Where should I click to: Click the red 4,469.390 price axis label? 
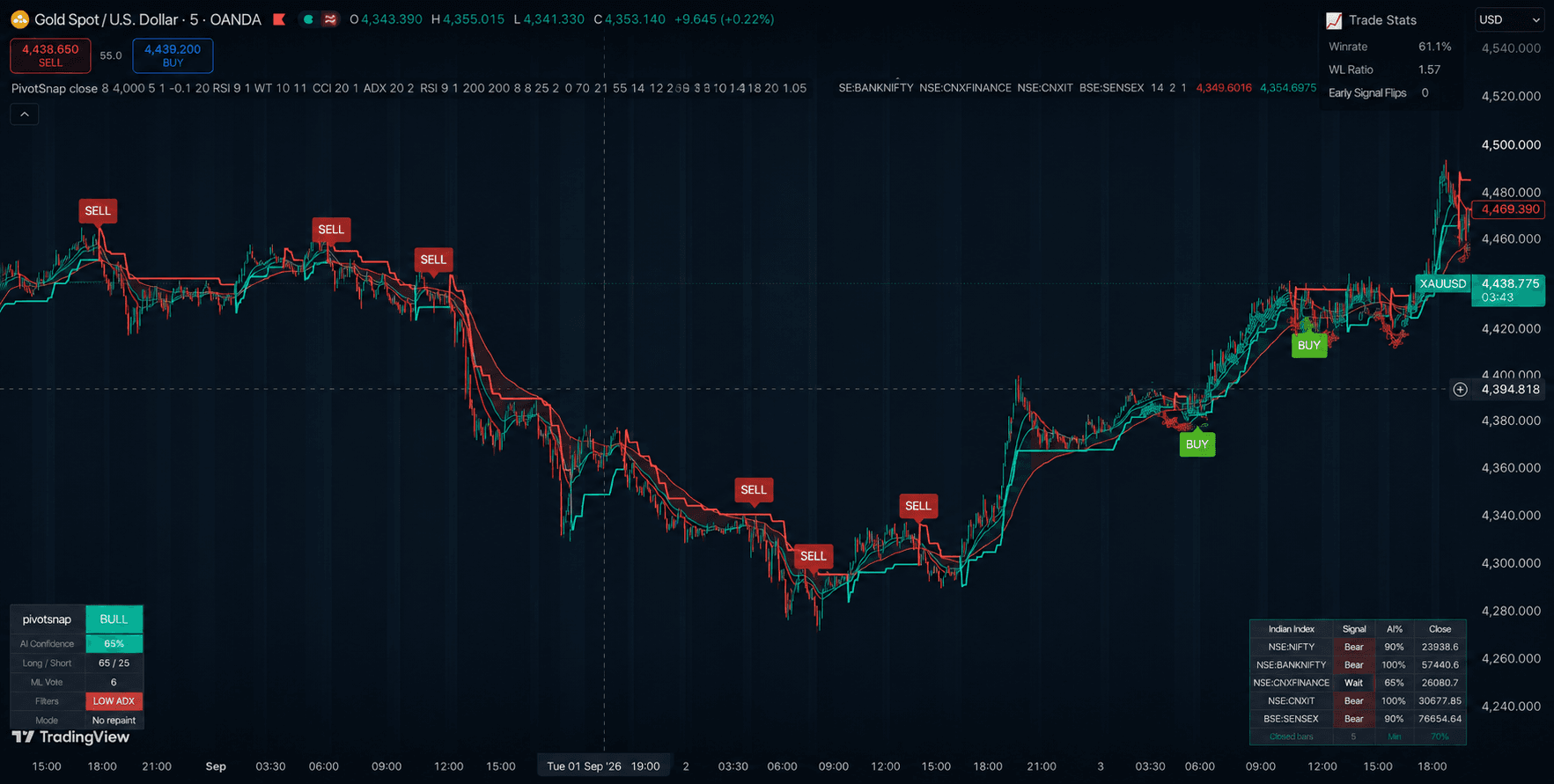(x=1509, y=209)
